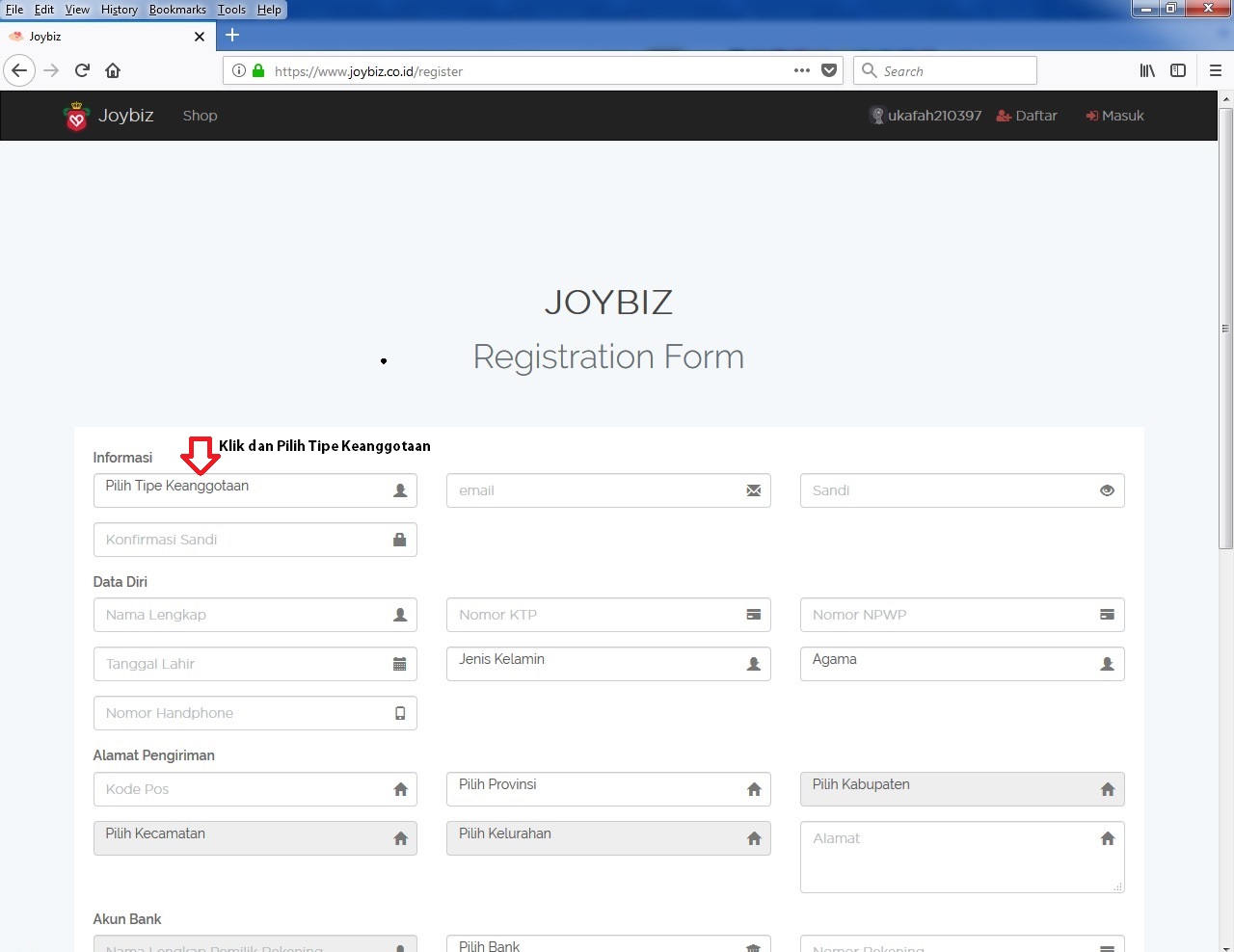1234x952 pixels.
Task: Open the Firefox home page
Action: pyautogui.click(x=113, y=70)
